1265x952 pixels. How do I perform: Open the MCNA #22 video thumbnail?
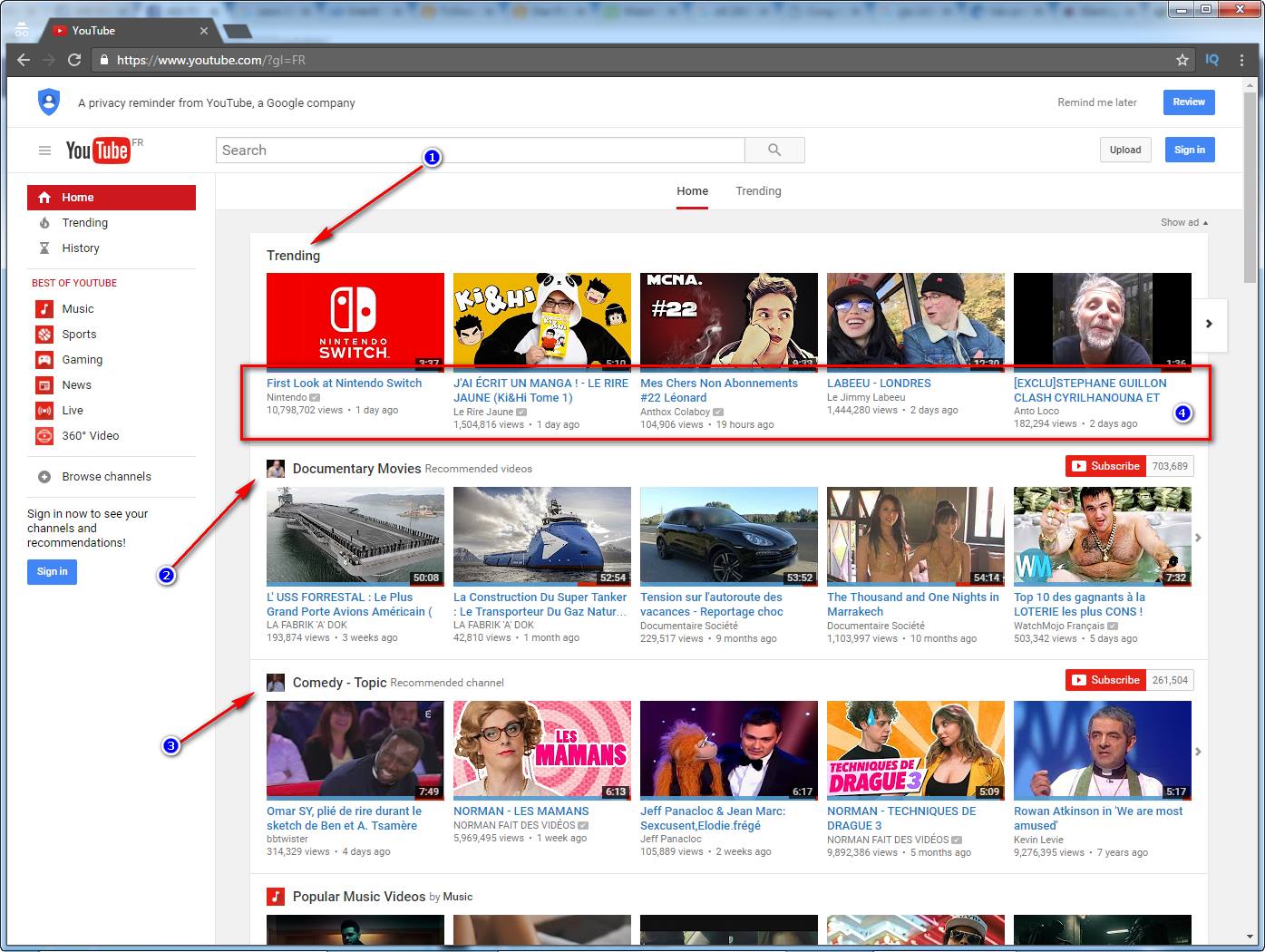tap(729, 321)
